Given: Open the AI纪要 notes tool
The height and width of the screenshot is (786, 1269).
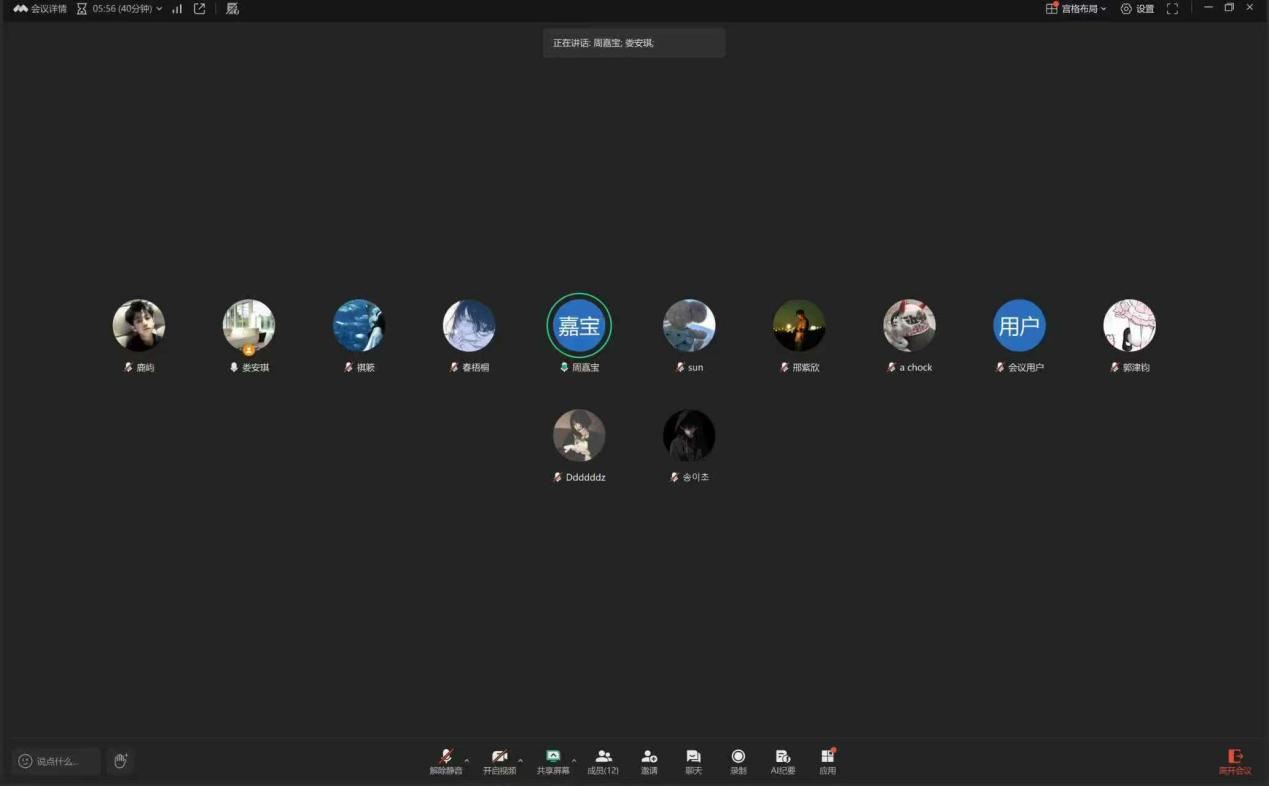Looking at the screenshot, I should point(783,760).
